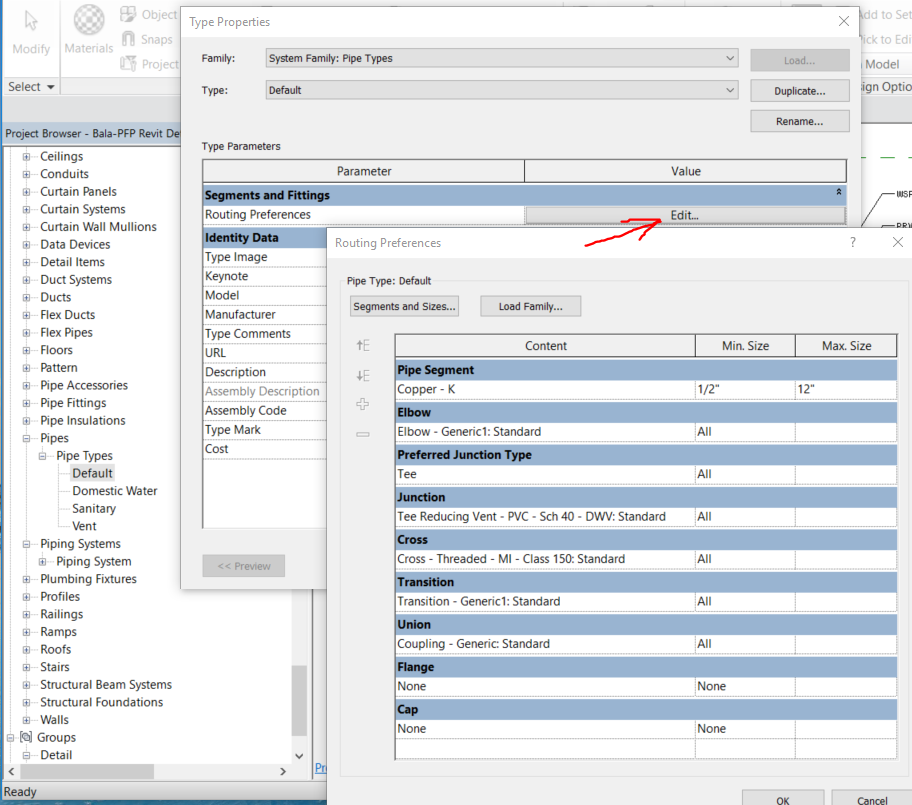Click the Max. Size column header
Screen dimensions: 912x805
[846, 345]
